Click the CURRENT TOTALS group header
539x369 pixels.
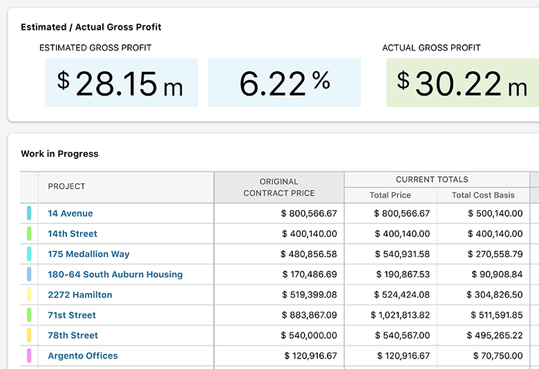click(x=437, y=180)
